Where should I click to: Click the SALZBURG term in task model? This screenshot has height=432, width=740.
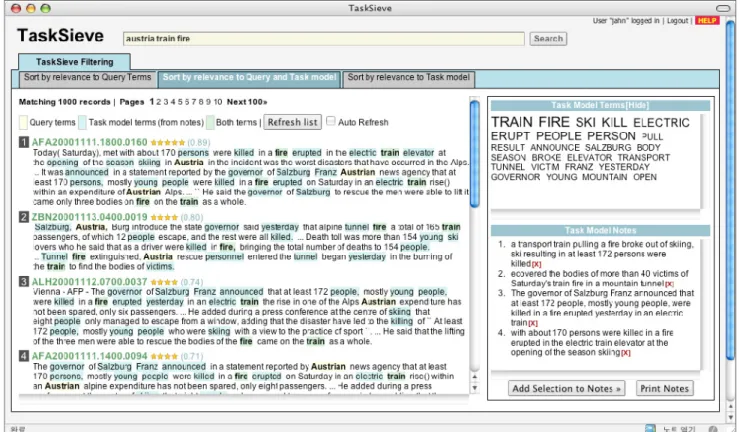point(608,148)
